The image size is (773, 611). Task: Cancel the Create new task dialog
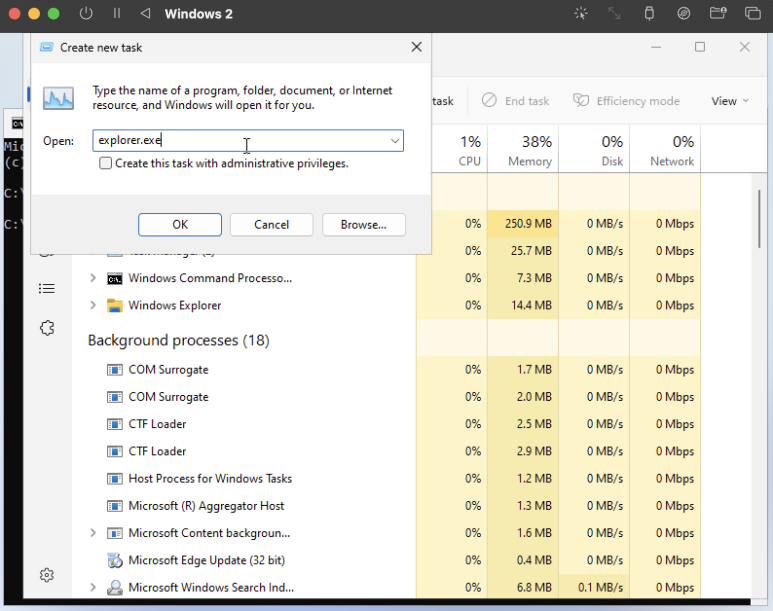(271, 224)
